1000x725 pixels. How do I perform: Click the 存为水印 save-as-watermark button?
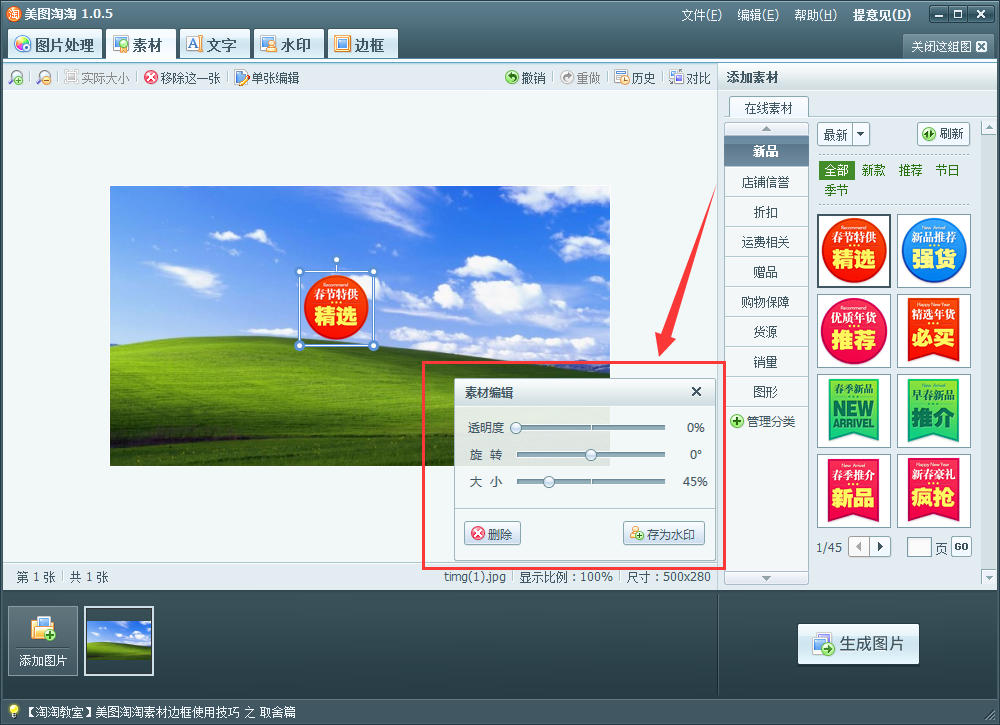[x=664, y=533]
